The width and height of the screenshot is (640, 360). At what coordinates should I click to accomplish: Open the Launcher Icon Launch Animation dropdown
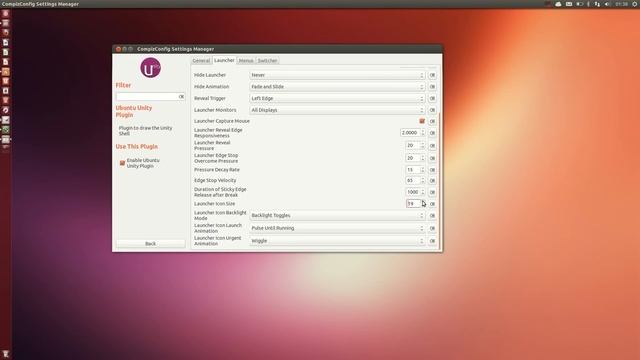coord(337,228)
